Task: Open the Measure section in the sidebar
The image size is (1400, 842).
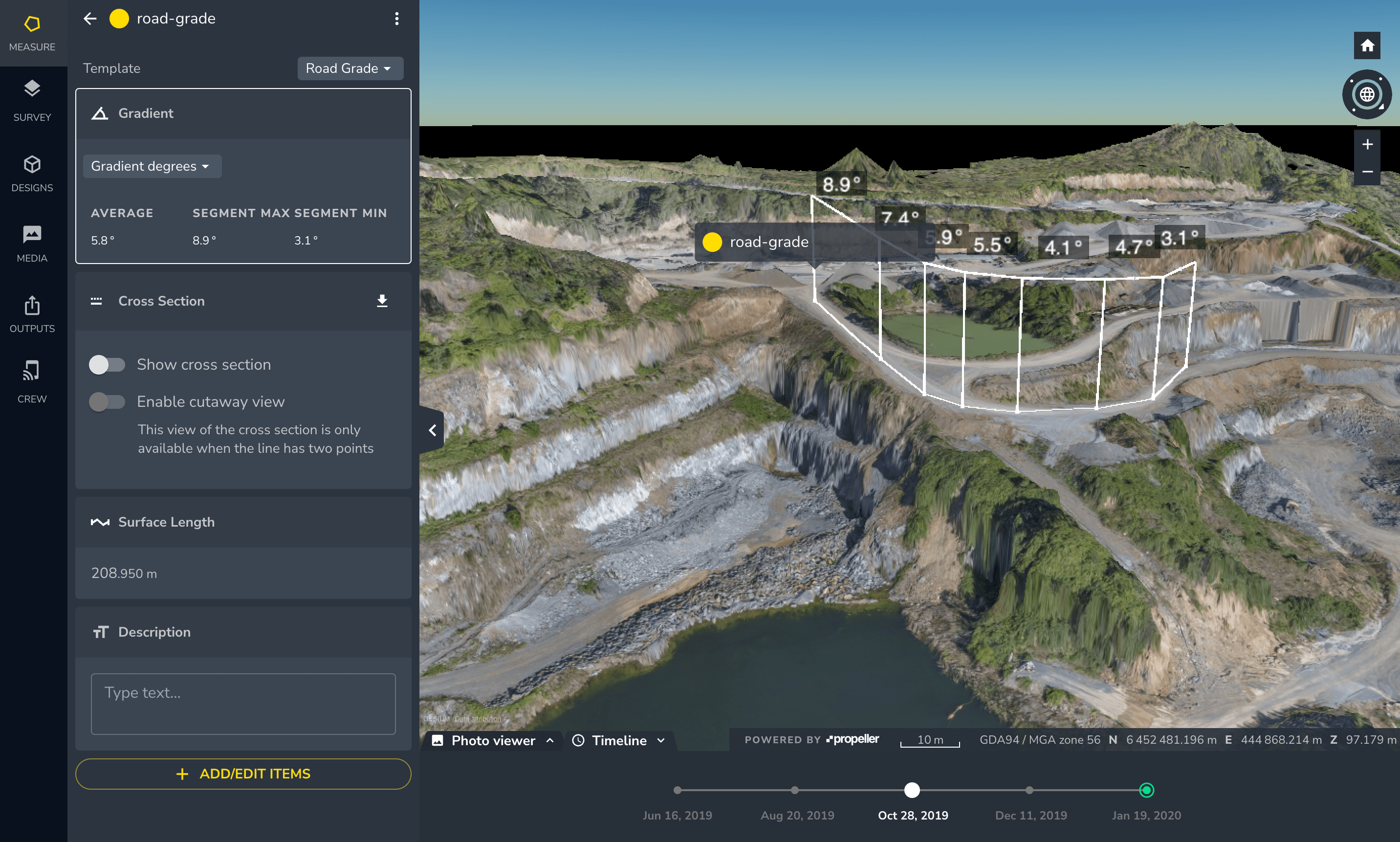Action: [32, 31]
